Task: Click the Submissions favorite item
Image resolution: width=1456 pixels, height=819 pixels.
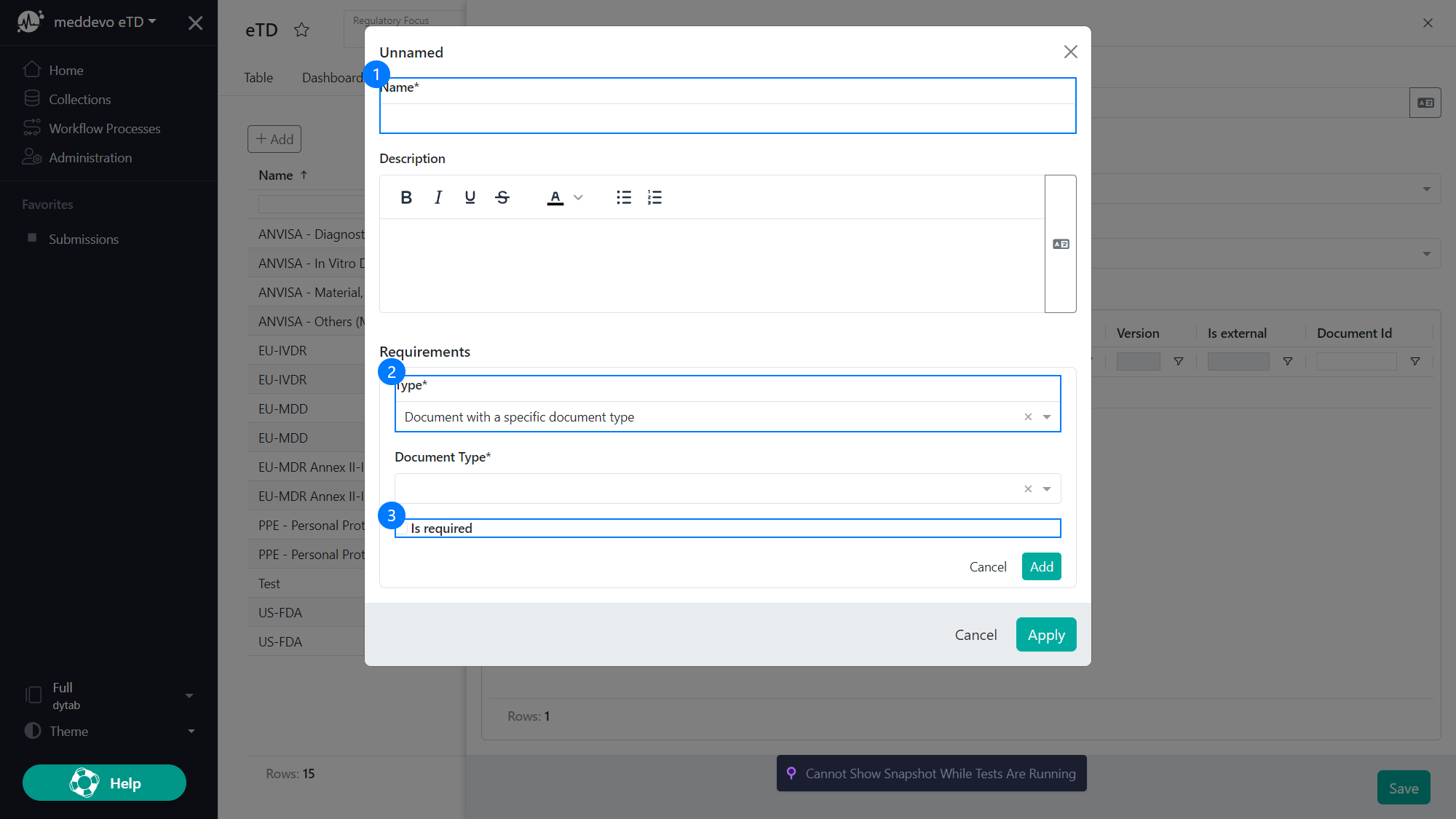Action: (83, 239)
